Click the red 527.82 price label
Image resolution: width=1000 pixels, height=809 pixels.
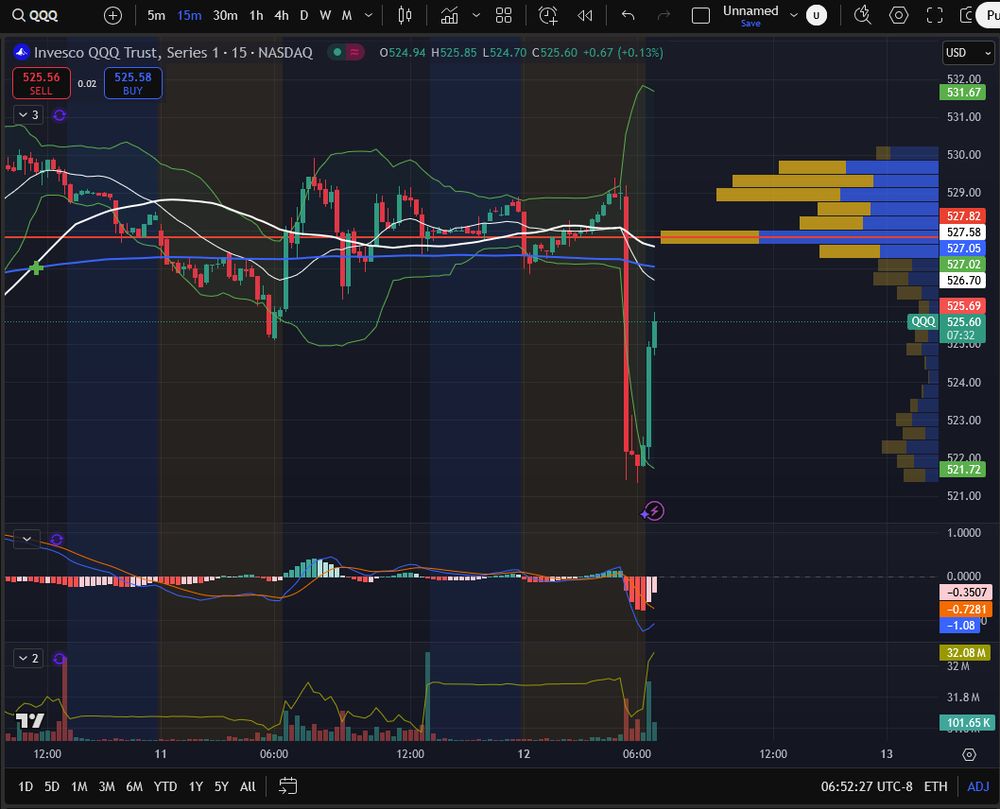[963, 216]
